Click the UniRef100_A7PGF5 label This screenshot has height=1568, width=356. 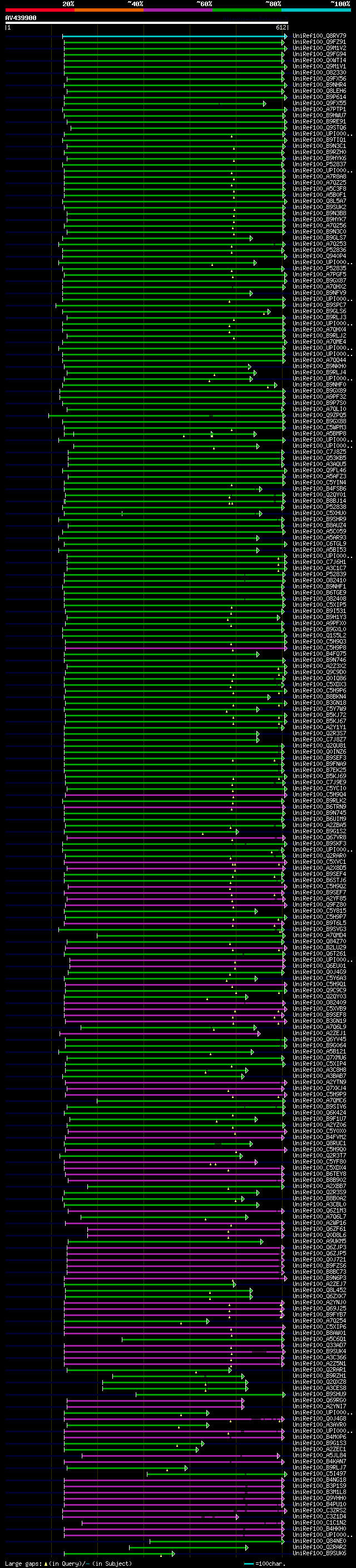(319, 275)
